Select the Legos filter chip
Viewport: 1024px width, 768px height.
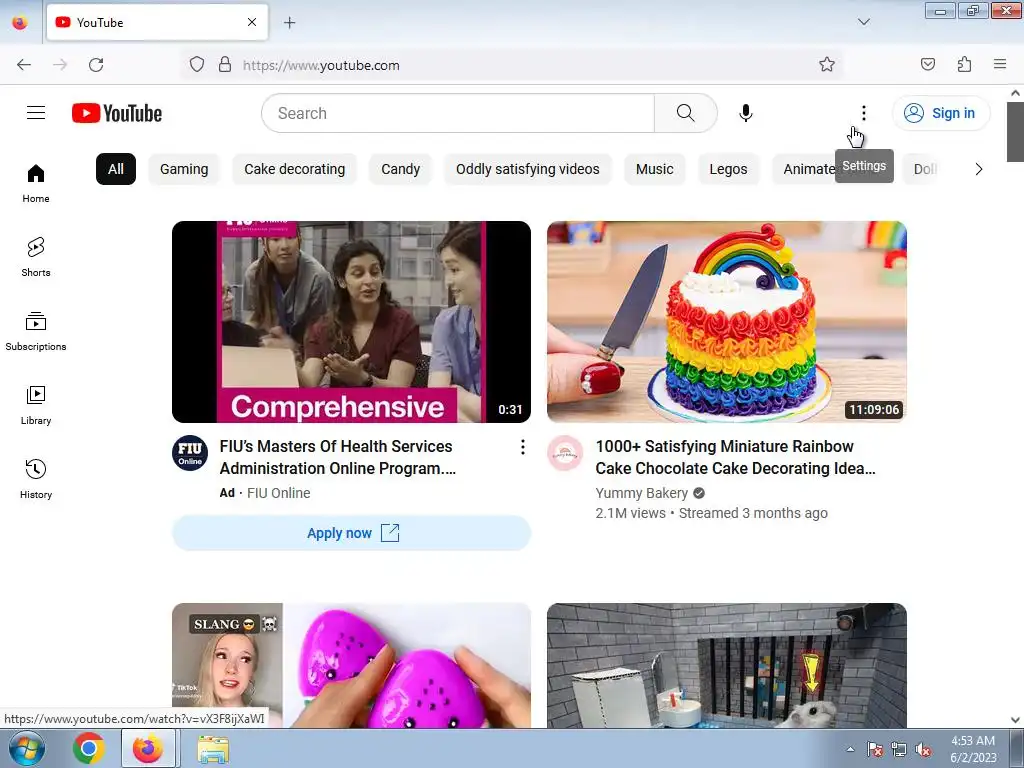tap(728, 169)
